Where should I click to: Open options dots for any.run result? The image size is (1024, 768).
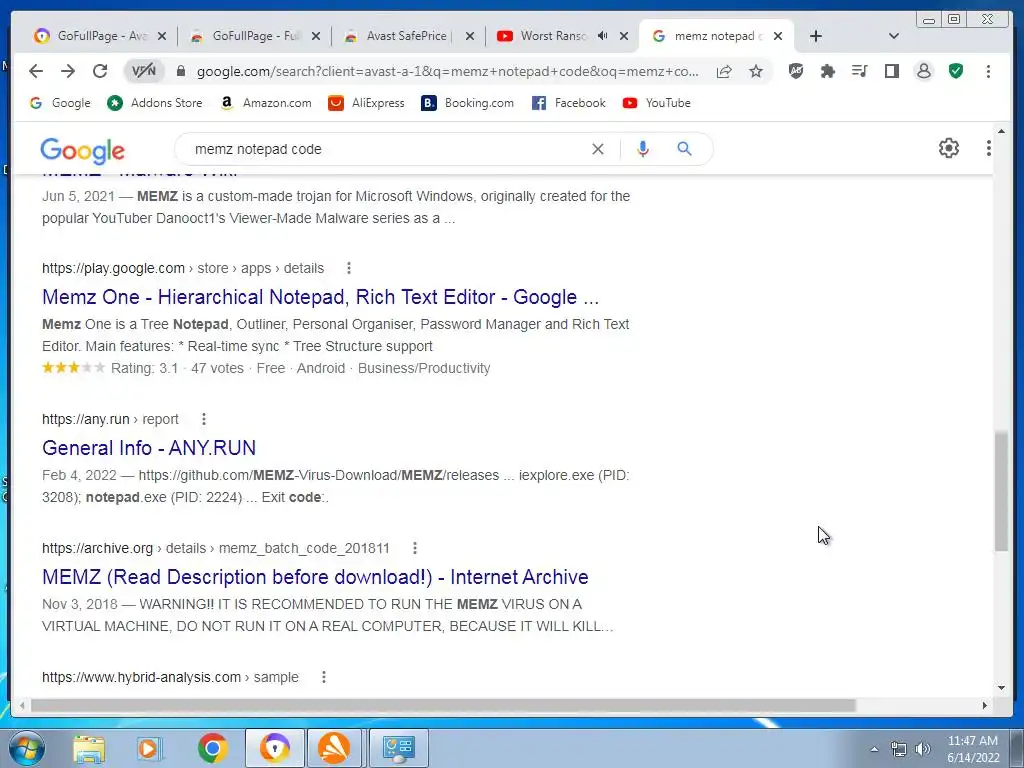tap(204, 419)
